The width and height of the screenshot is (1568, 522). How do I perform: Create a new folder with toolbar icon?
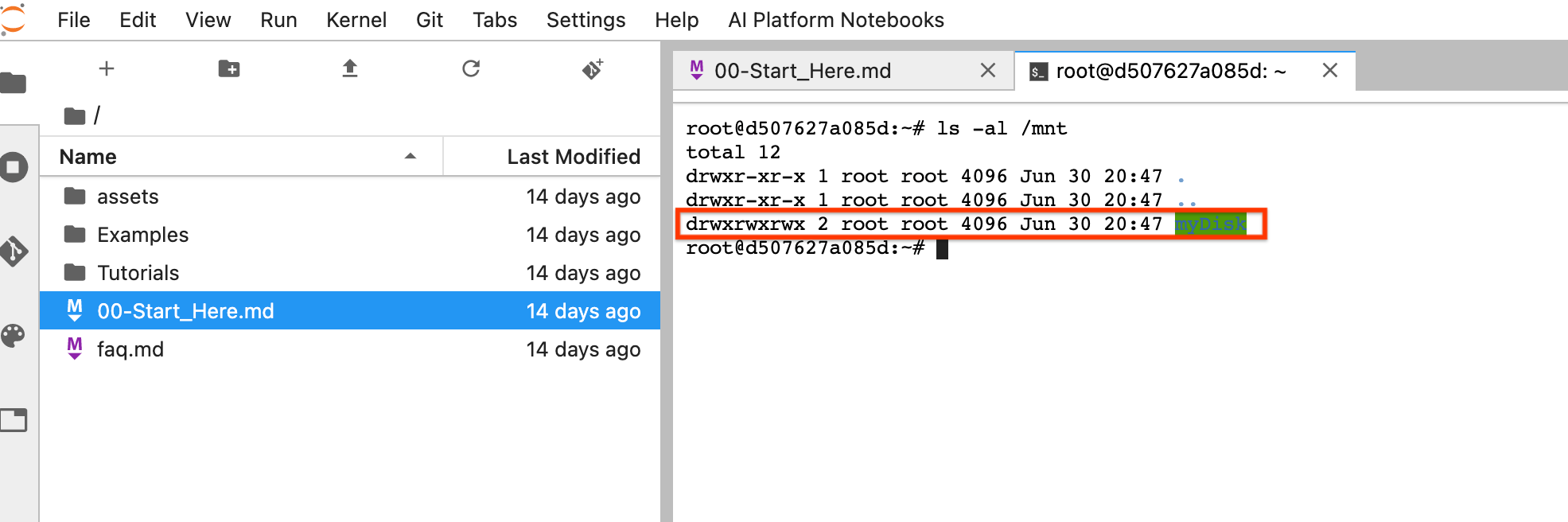coord(229,69)
